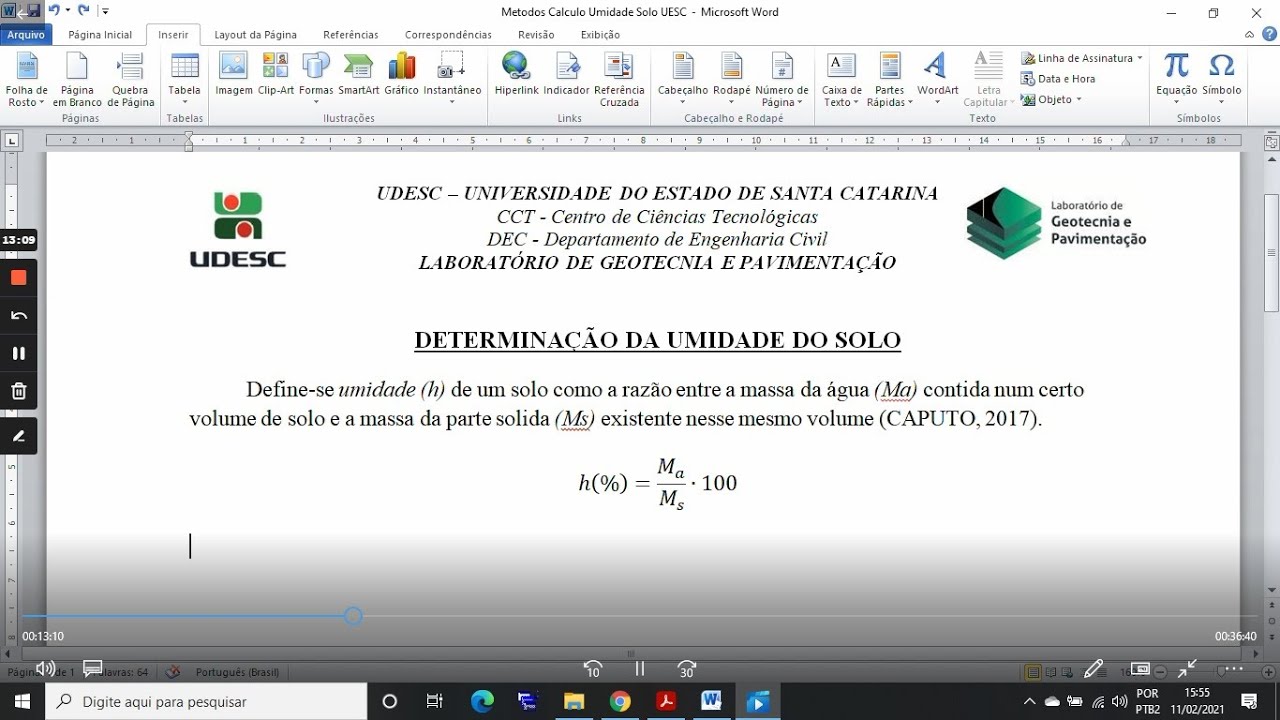Screen dimensions: 1280x720
Task: Switch to the Página Inicial tab
Action: (100, 34)
